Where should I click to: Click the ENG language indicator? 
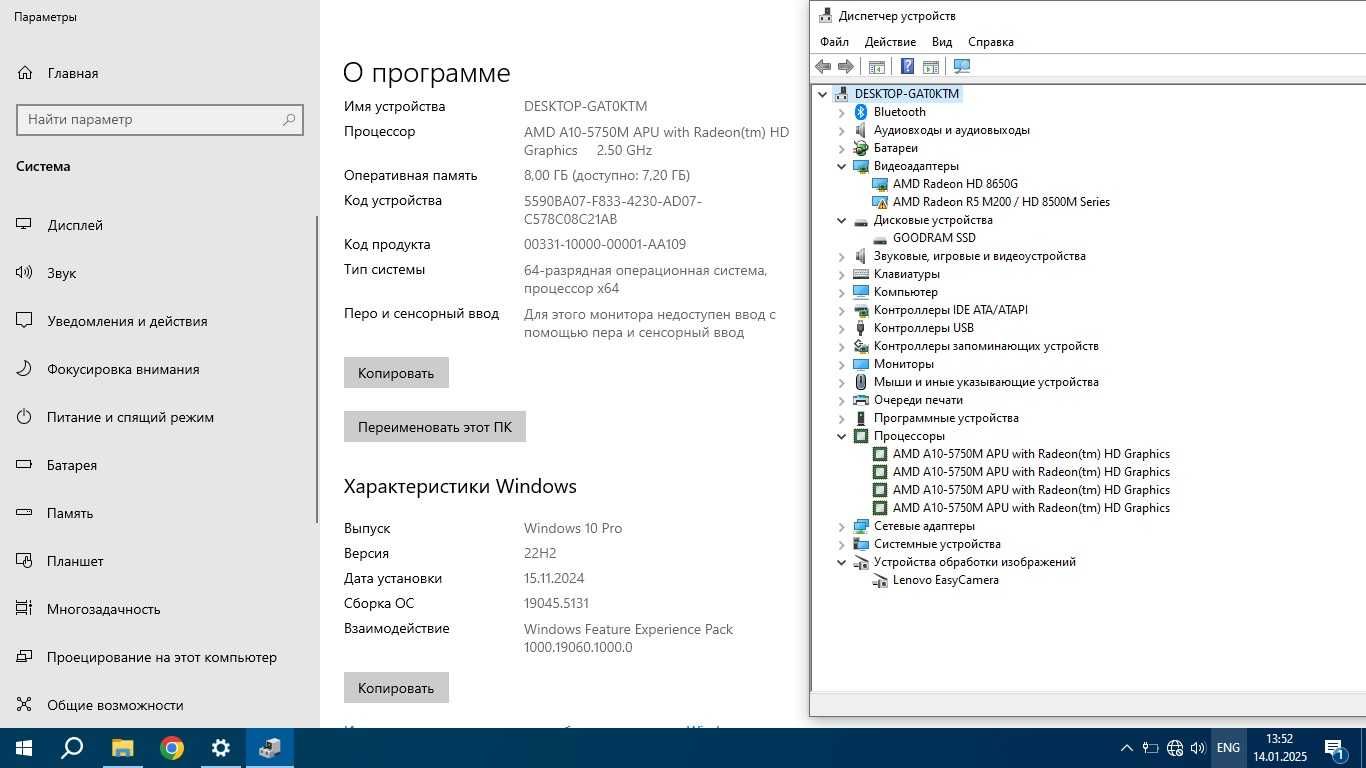point(1228,748)
